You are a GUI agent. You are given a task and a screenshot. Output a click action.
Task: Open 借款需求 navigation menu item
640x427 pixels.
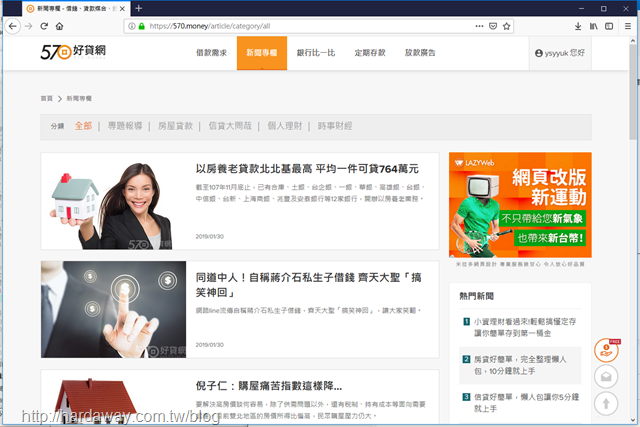[x=211, y=53]
